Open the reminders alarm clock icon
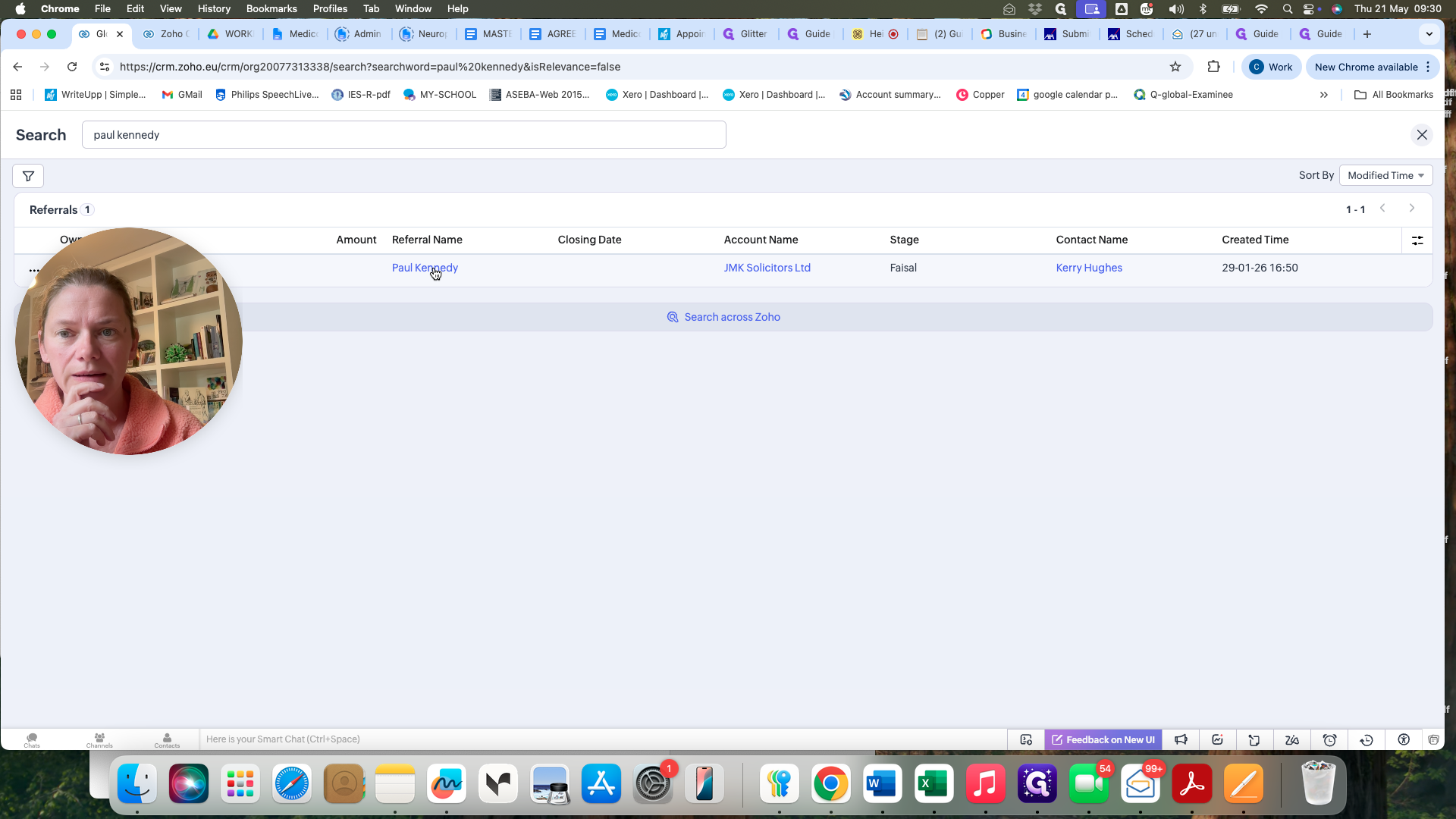Viewport: 1456px width, 819px height. pos(1329,740)
